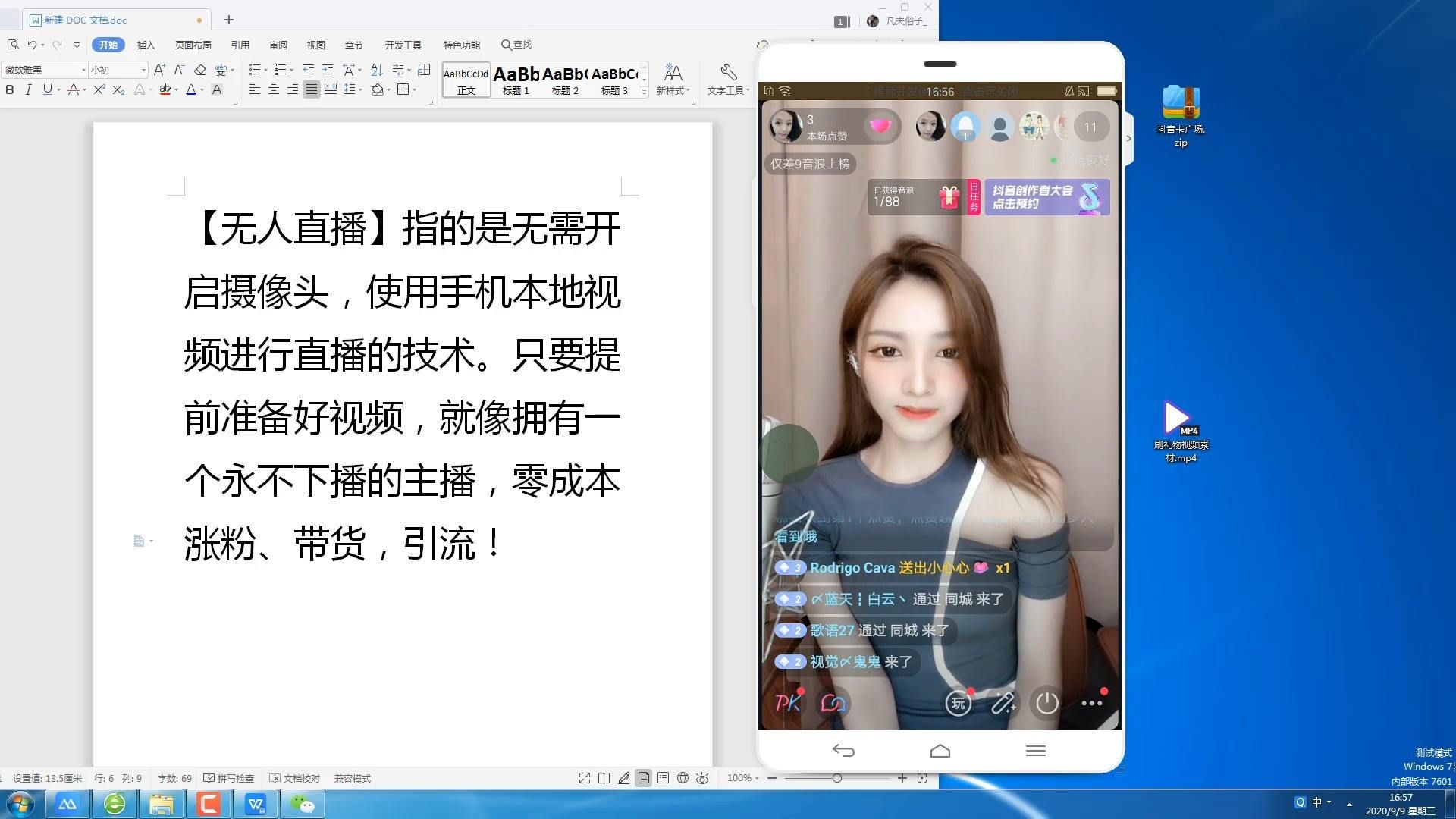
Task: Expand the strikethrough options arrow
Action: coord(84,90)
